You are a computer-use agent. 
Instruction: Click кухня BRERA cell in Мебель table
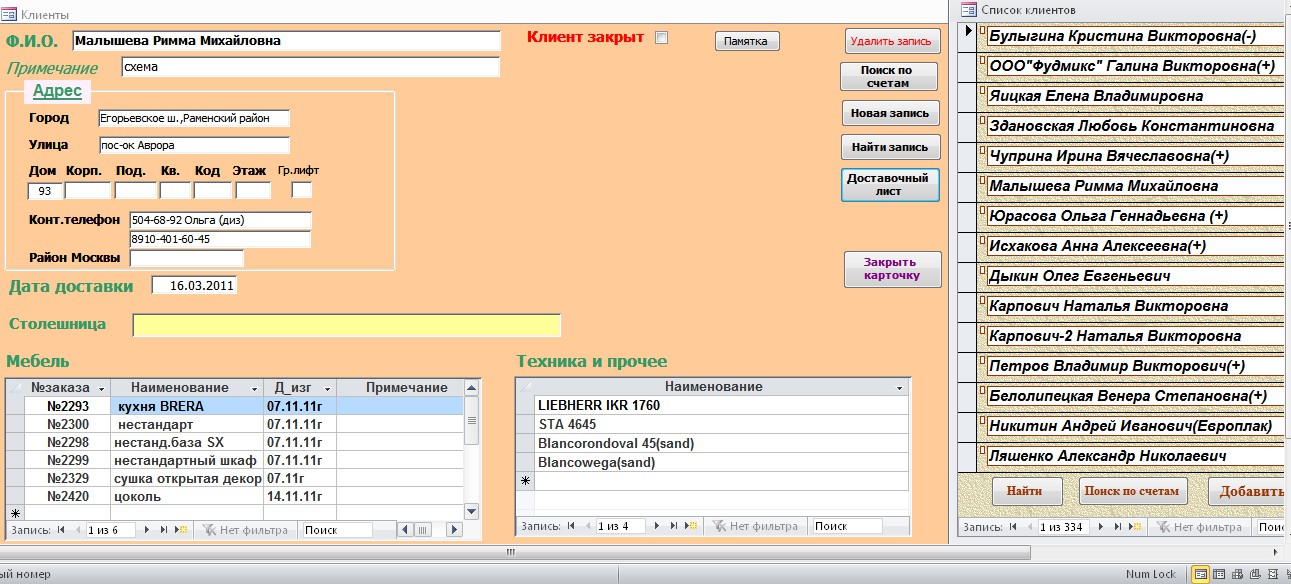tap(187, 406)
